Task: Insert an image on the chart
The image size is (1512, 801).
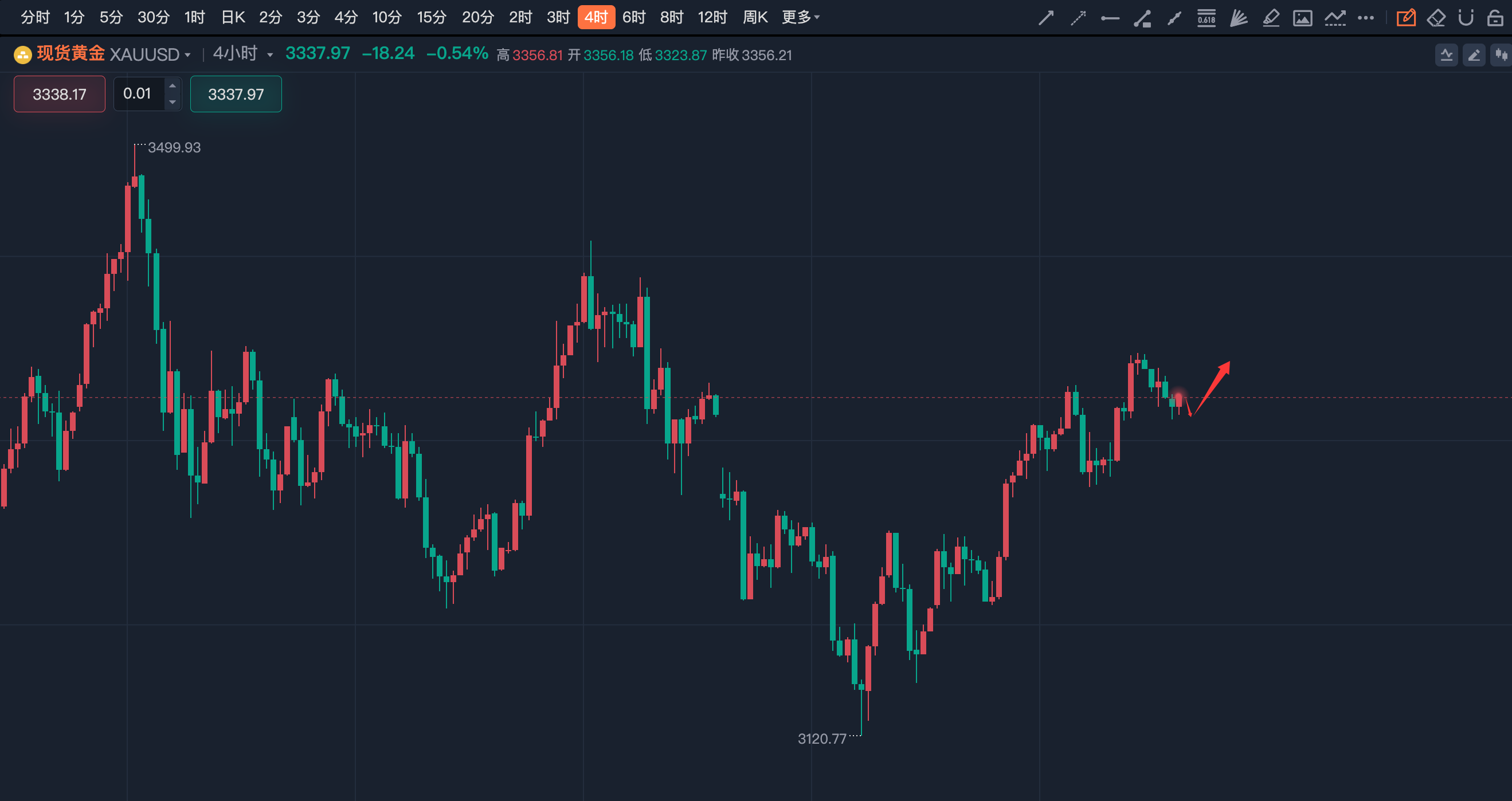Action: pos(1302,18)
